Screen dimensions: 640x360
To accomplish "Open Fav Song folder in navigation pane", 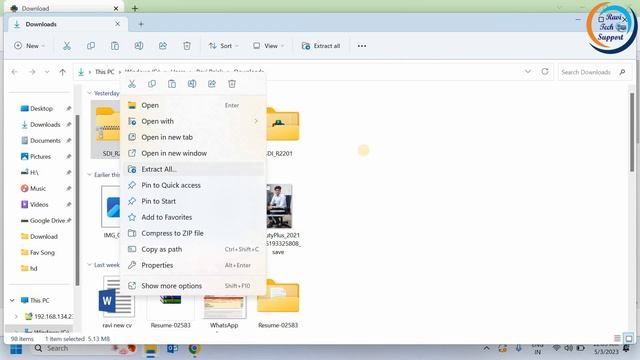I will (x=42, y=253).
